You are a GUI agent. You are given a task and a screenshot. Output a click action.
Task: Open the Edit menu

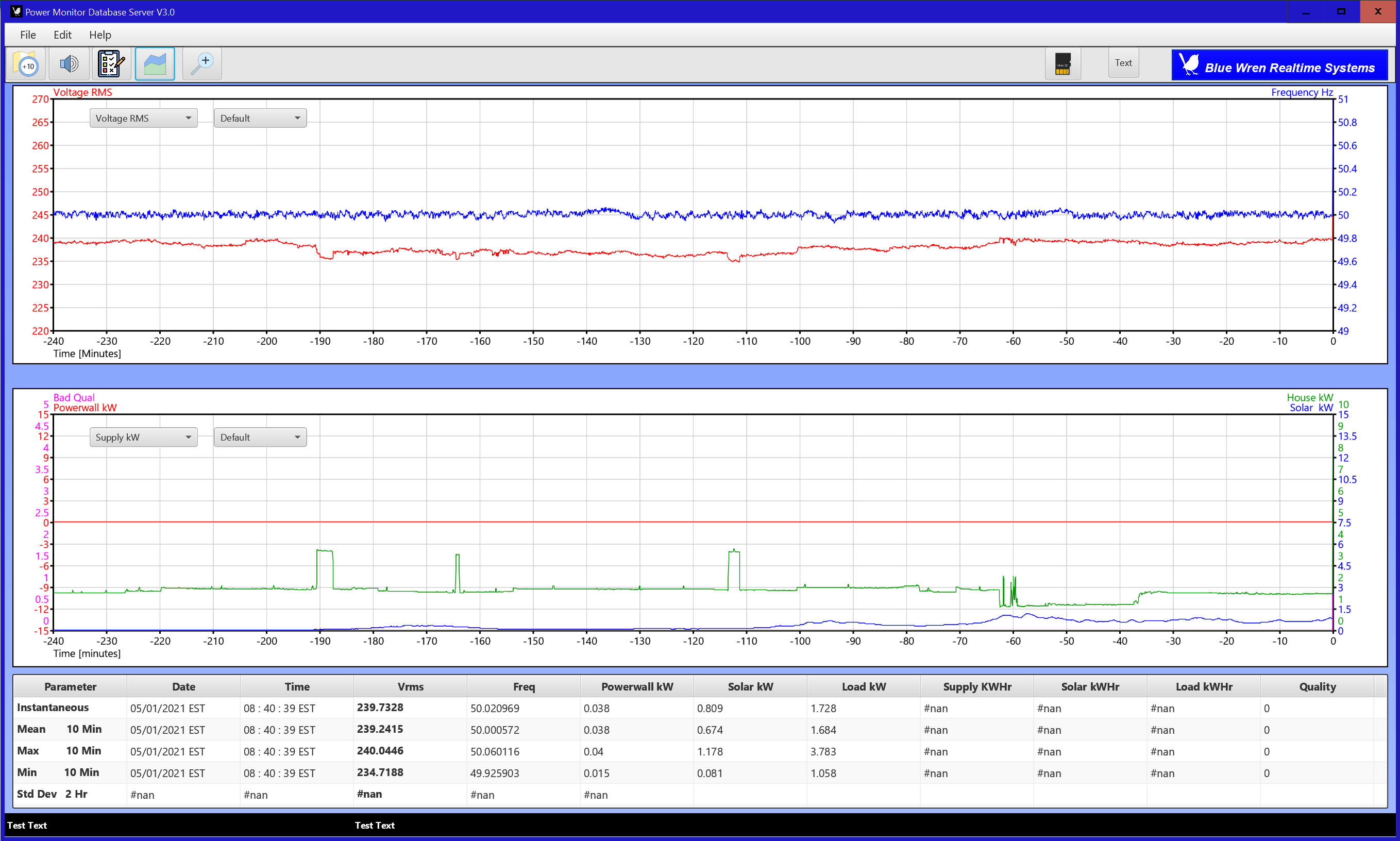(x=62, y=35)
